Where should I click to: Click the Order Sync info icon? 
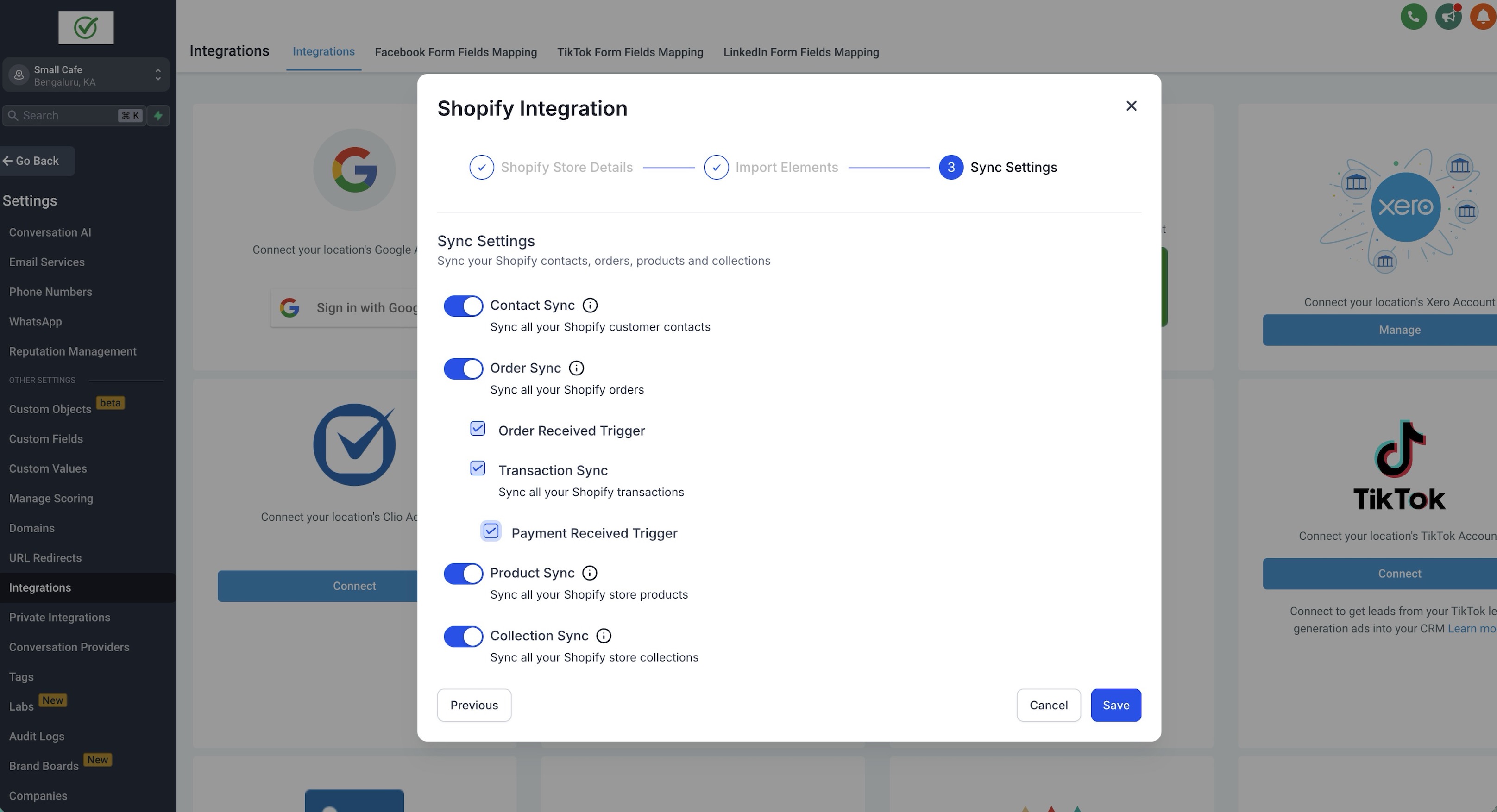(576, 368)
